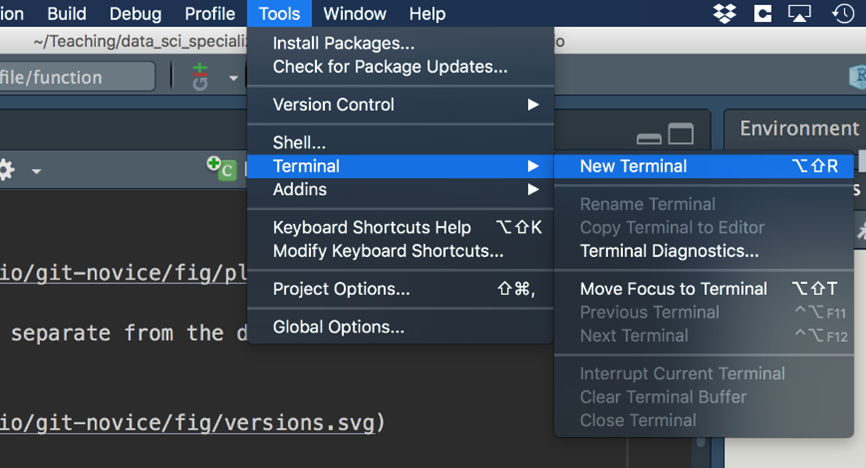This screenshot has height=468, width=866.
Task: Open the Profile menu
Action: point(210,14)
